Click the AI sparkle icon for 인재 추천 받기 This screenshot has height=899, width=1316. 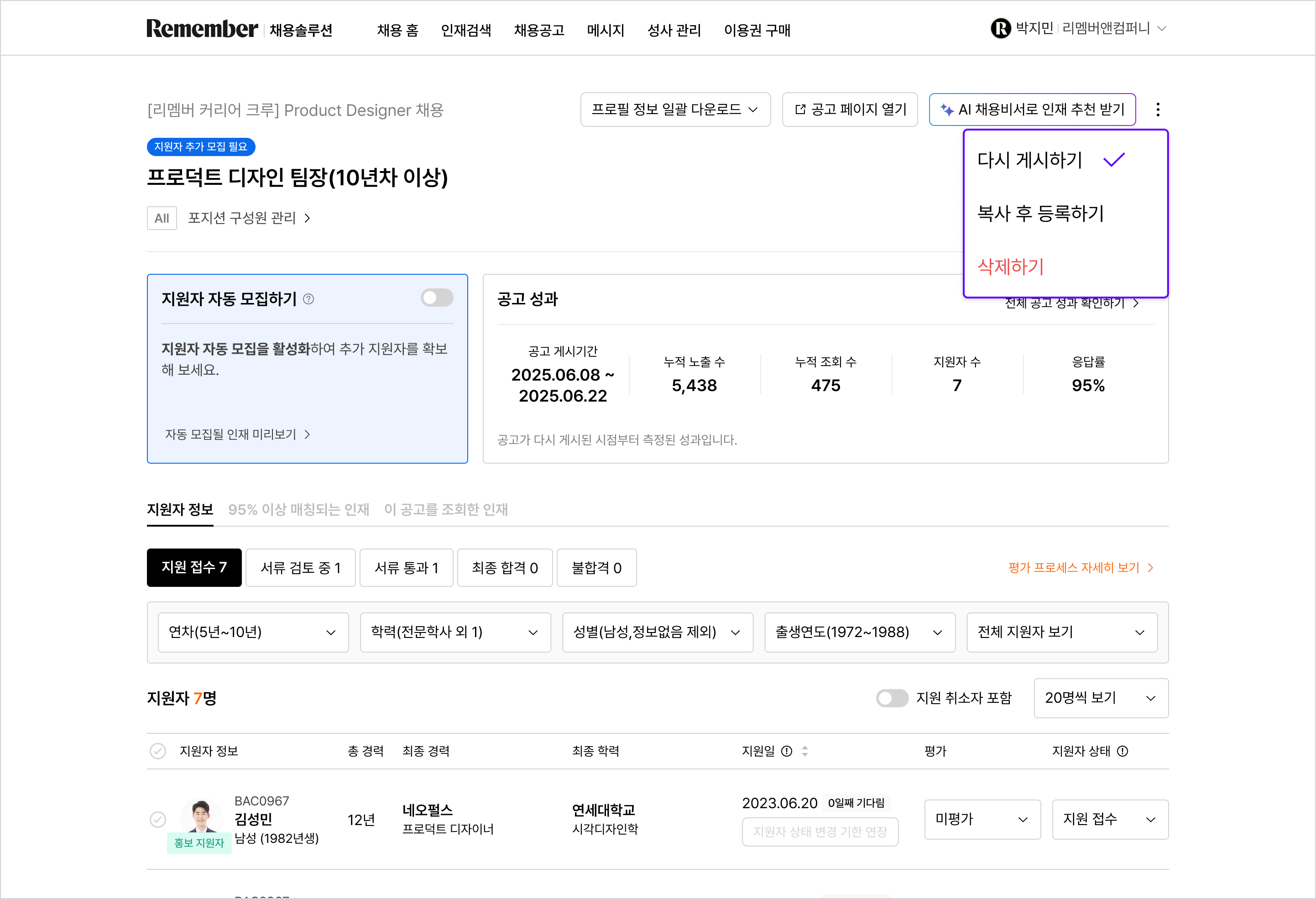pos(947,110)
